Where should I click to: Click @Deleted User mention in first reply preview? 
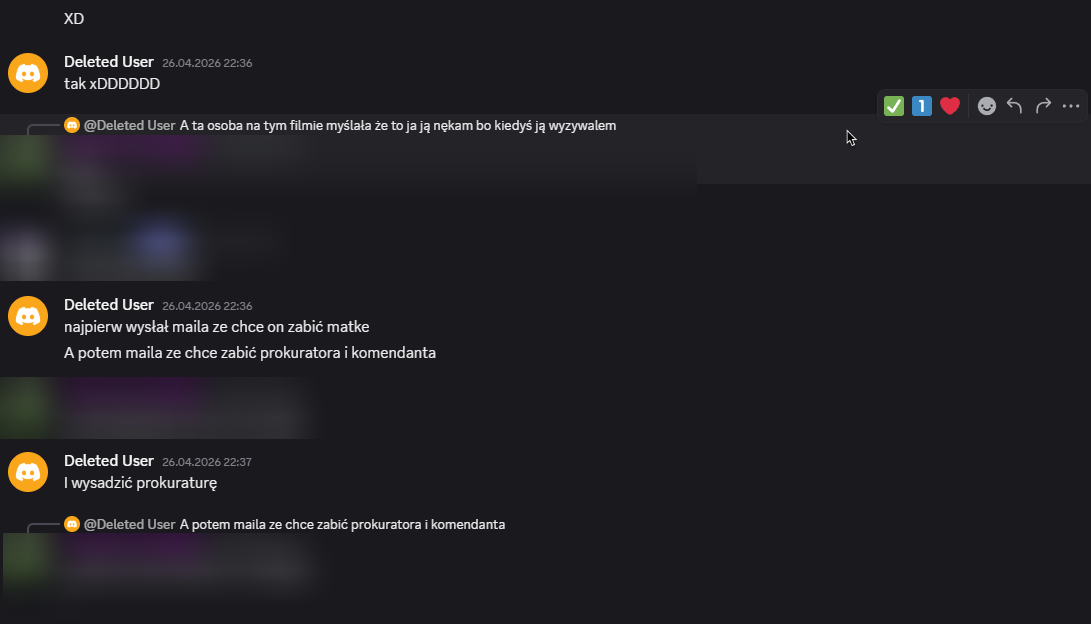[x=129, y=126]
